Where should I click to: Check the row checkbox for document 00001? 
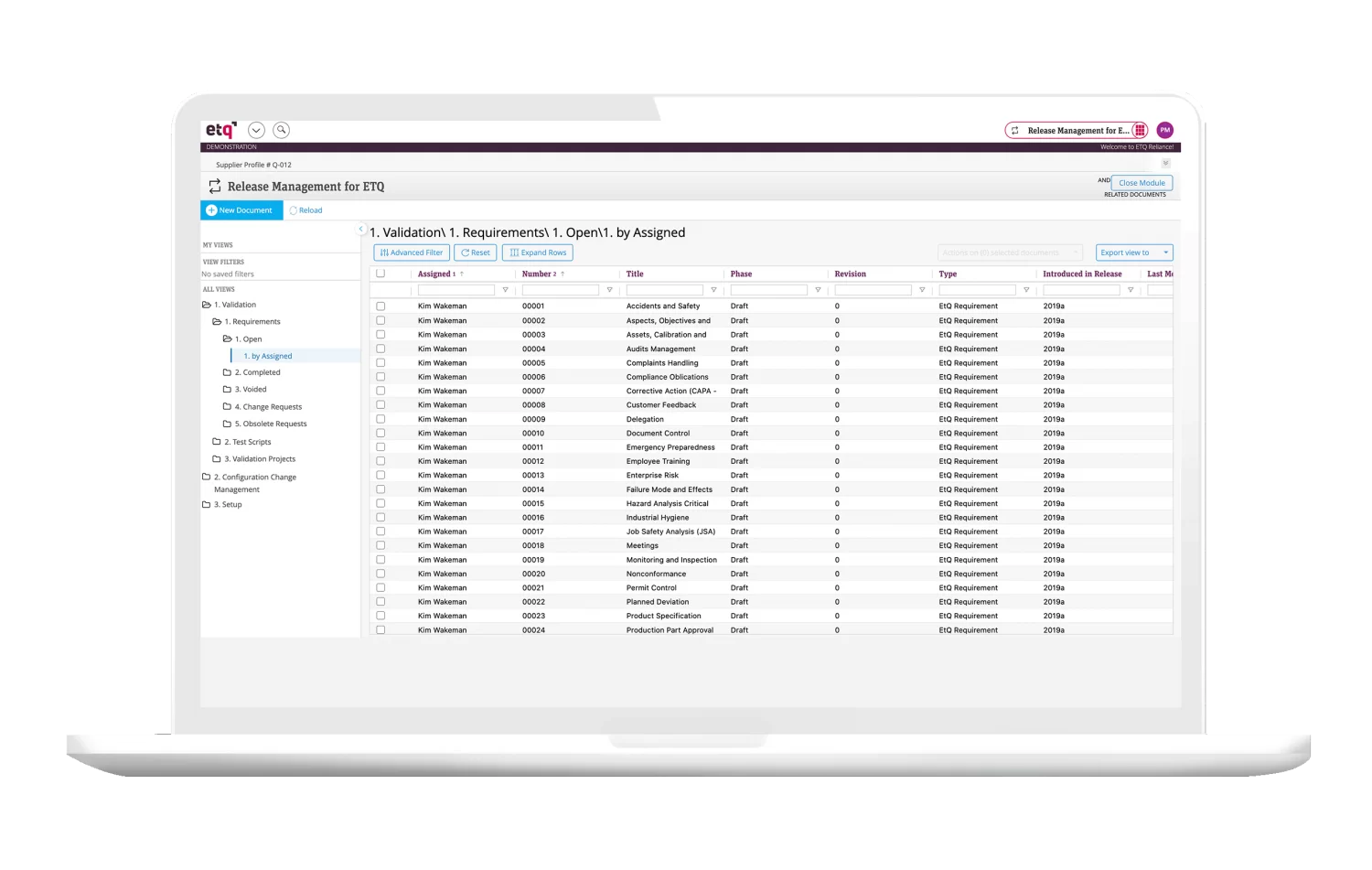coord(381,306)
